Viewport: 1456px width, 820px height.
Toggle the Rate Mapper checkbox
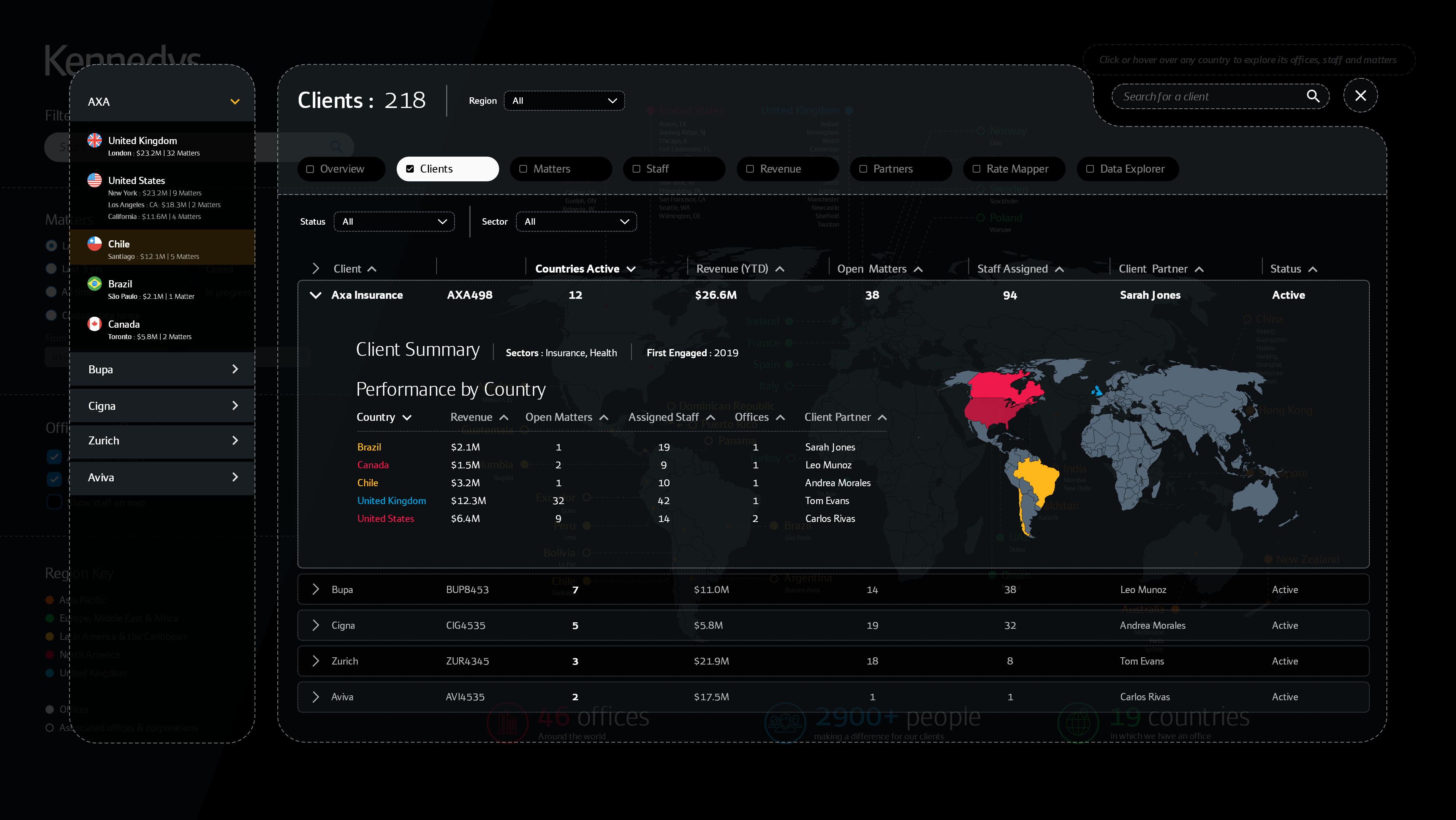[976, 169]
